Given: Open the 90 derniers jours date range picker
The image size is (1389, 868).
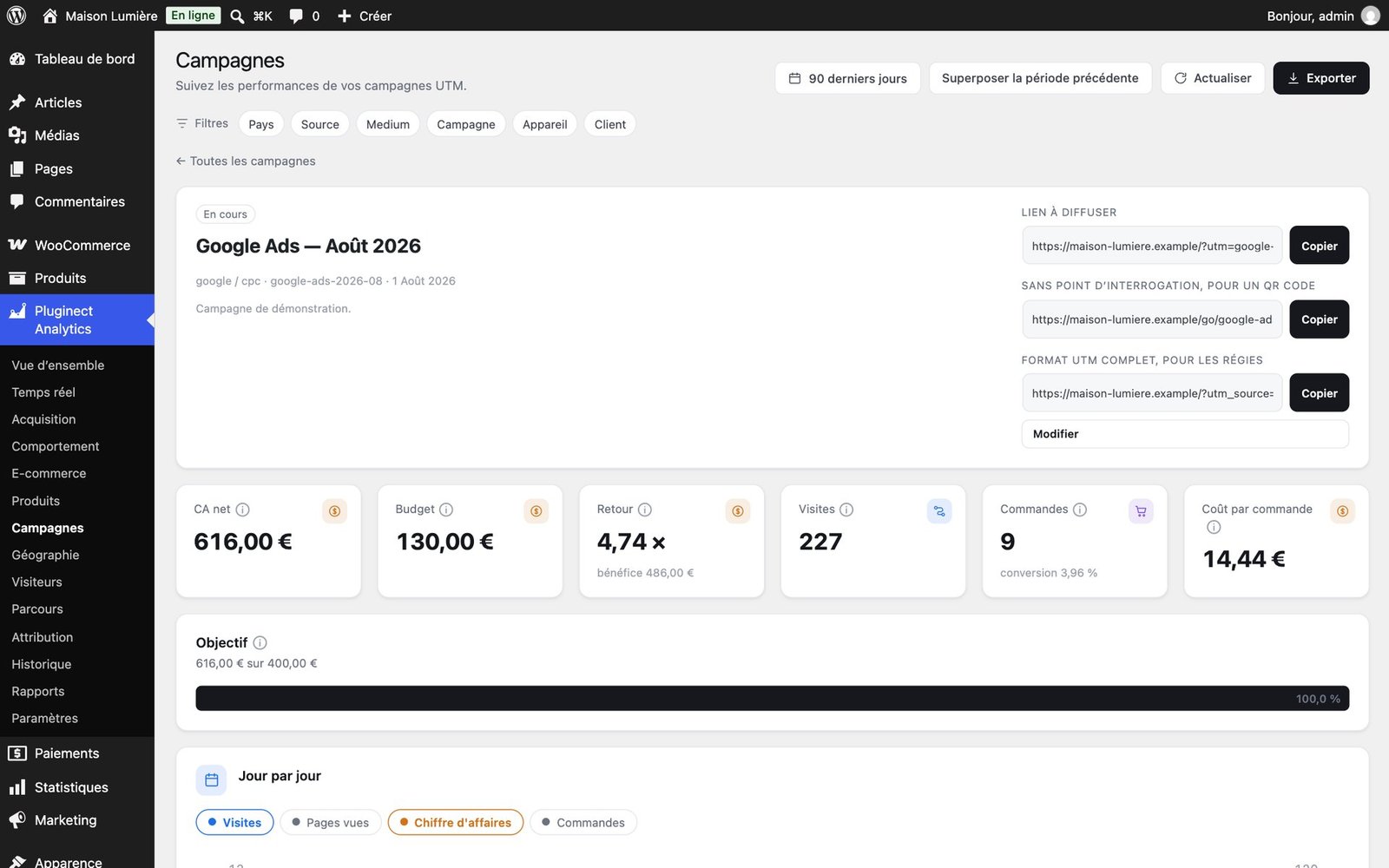Looking at the screenshot, I should click(x=847, y=78).
